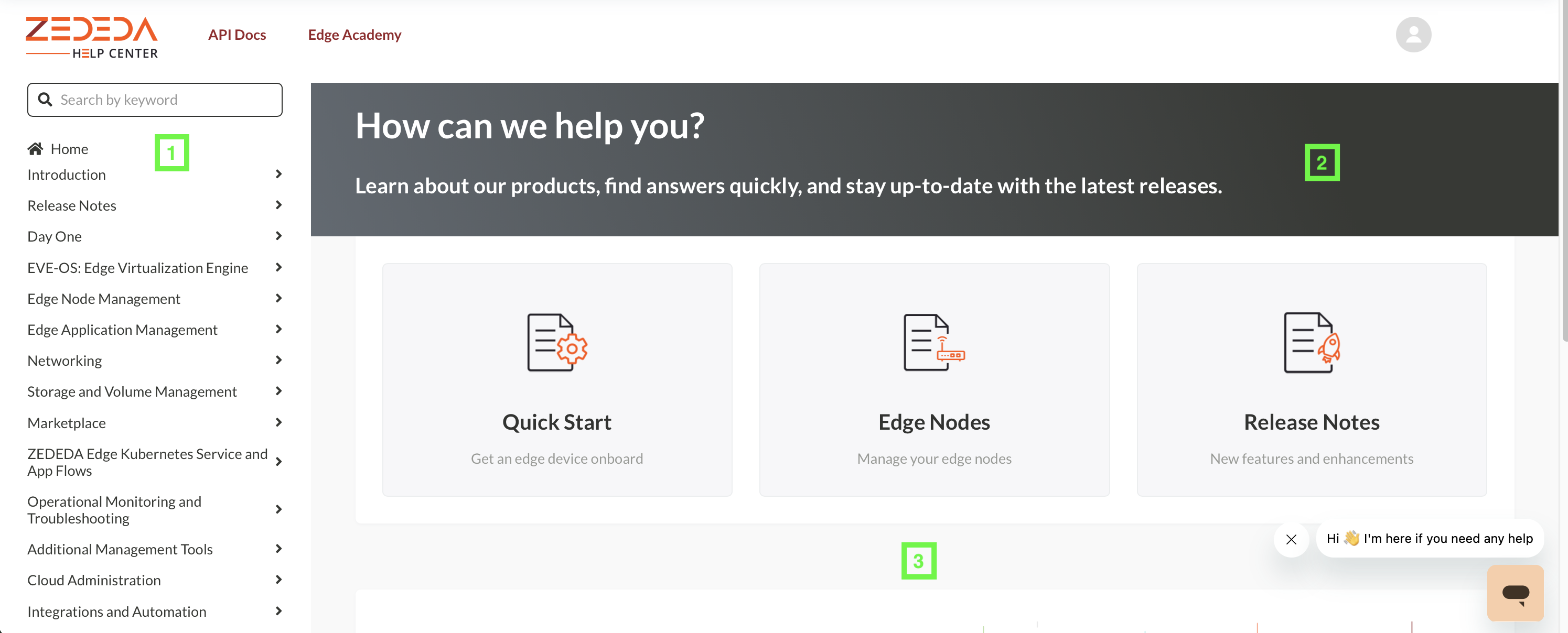Click the Quick Start document-gear icon
1568x633 pixels.
pos(556,342)
